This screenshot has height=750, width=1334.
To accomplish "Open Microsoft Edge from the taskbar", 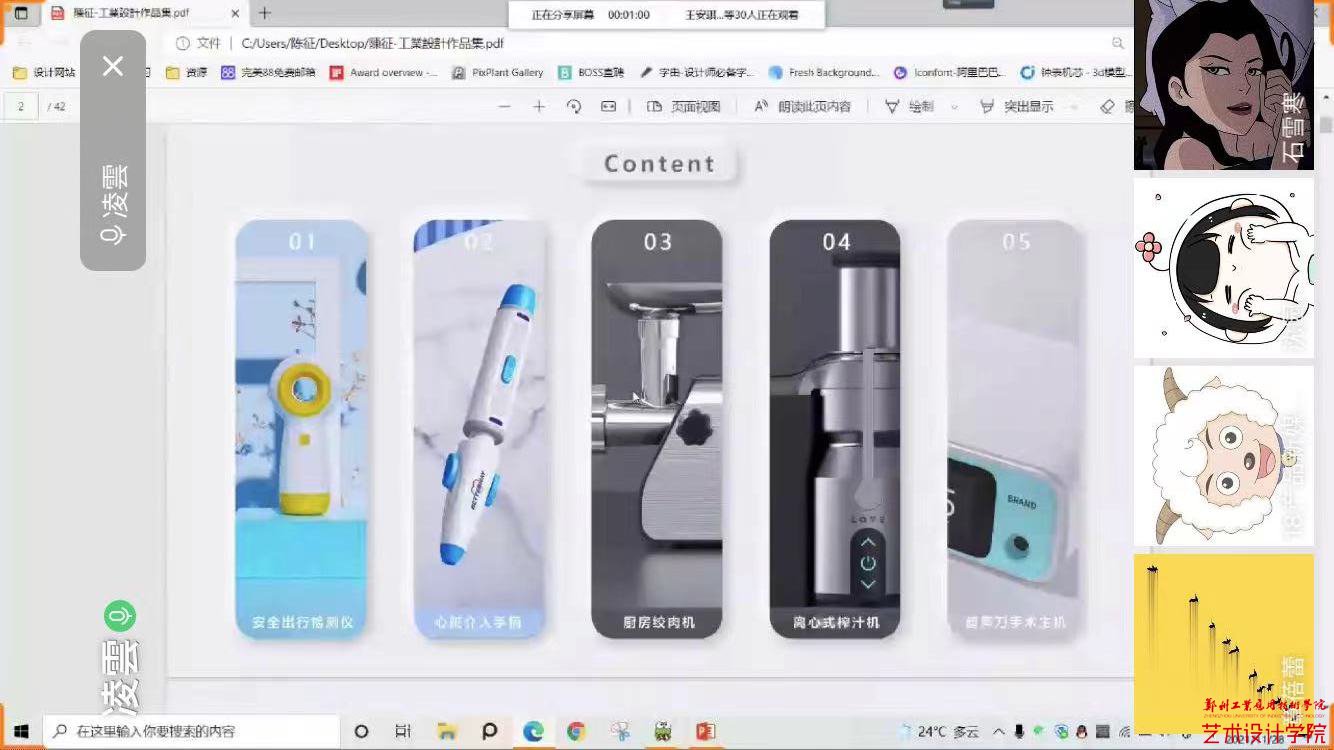I will click(x=533, y=731).
